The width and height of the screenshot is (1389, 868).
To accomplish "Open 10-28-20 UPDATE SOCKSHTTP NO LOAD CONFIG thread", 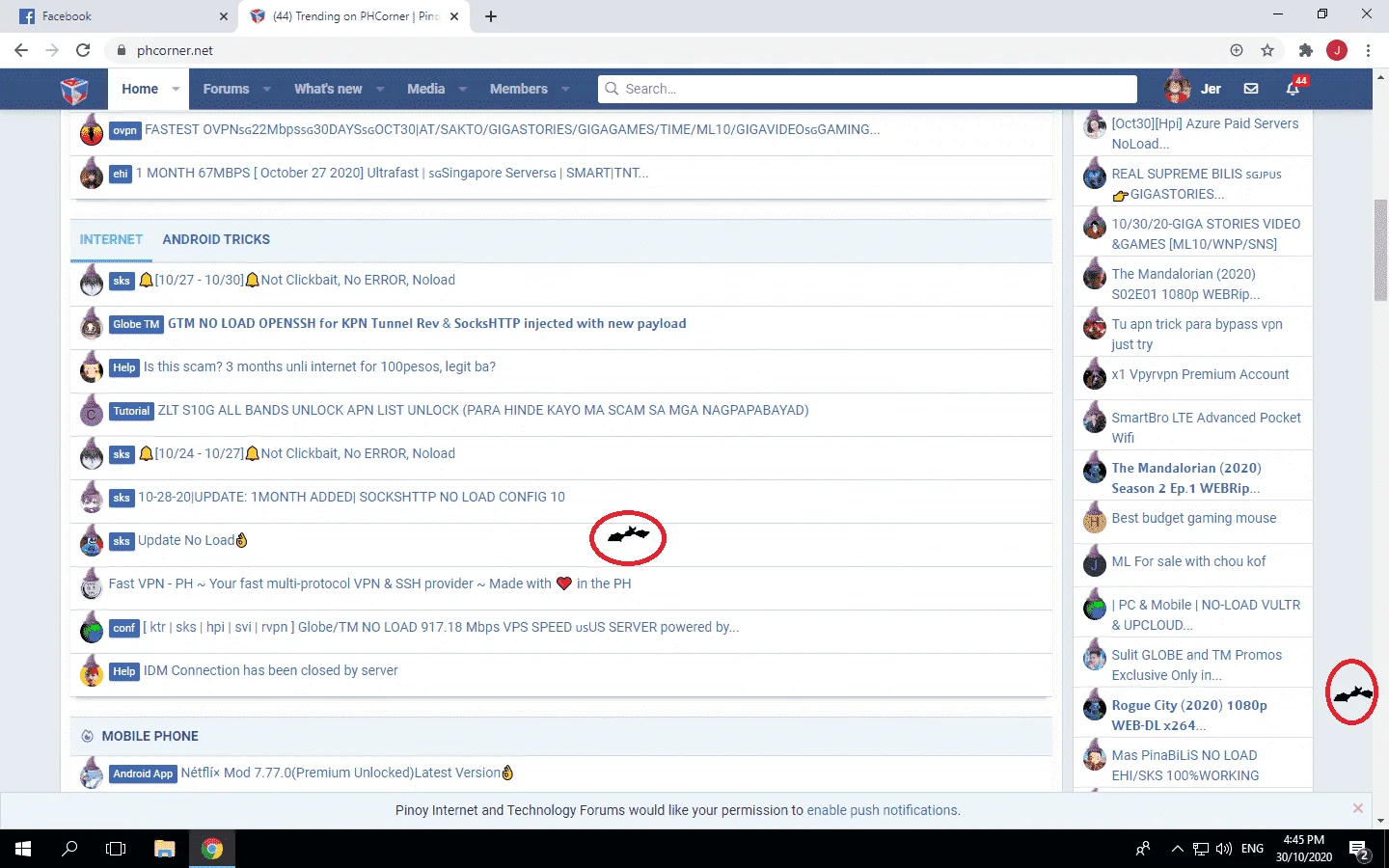I will [351, 498].
